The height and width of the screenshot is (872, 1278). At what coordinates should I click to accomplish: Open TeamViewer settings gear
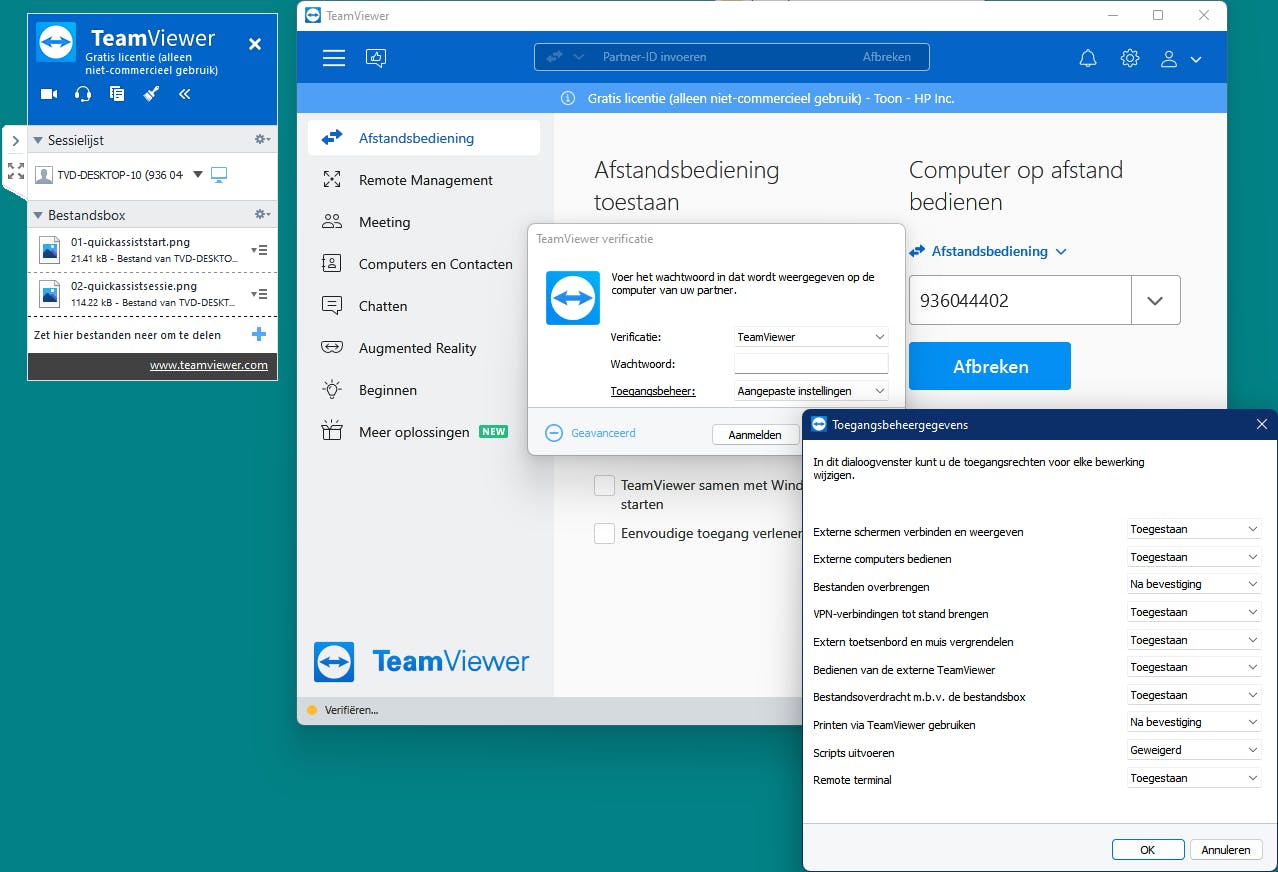[1130, 58]
